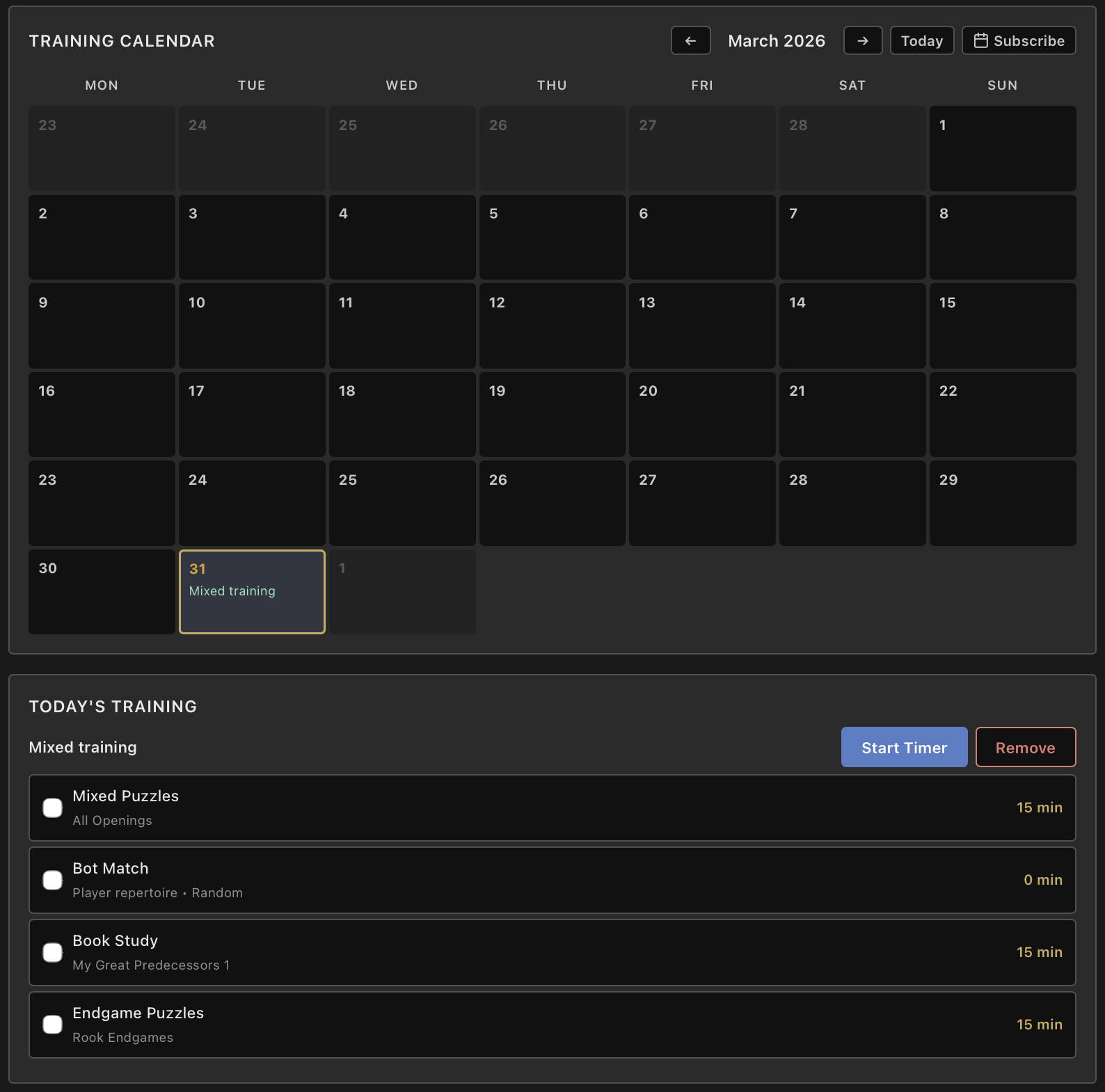Select March 15 in the calendar
This screenshot has height=1092, width=1105.
click(1002, 326)
